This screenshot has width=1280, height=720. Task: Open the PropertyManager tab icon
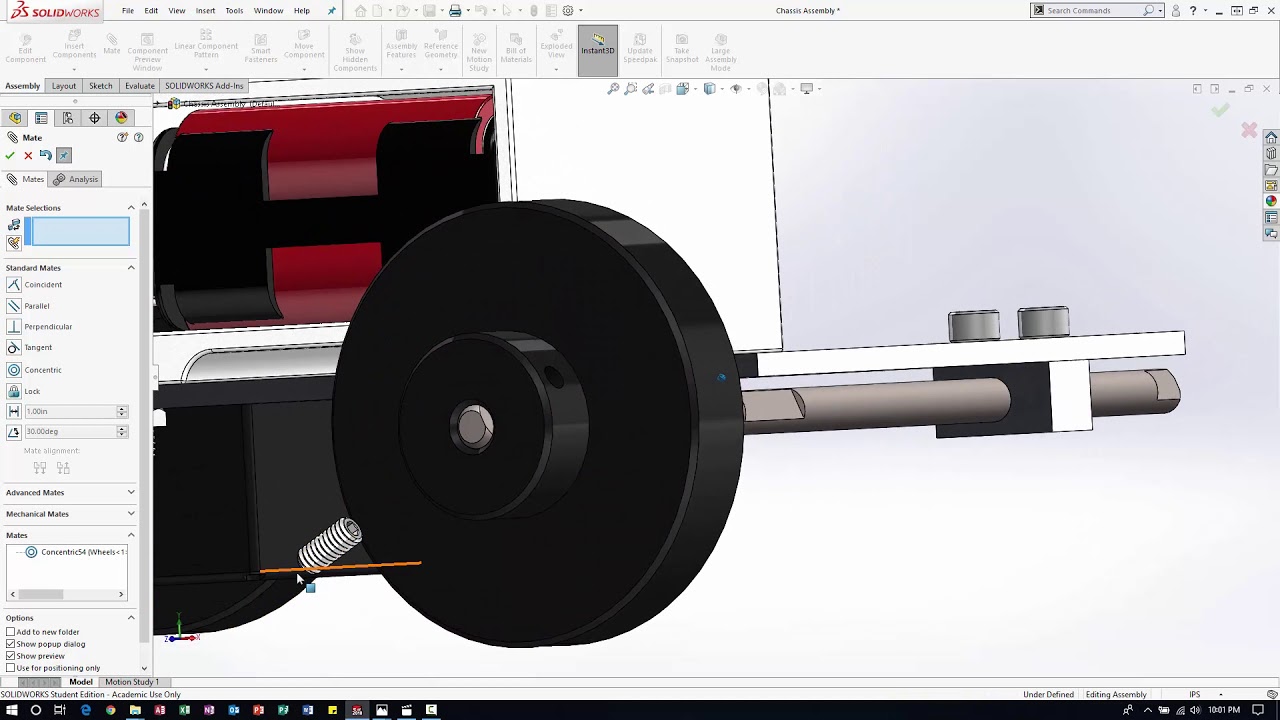coord(41,118)
